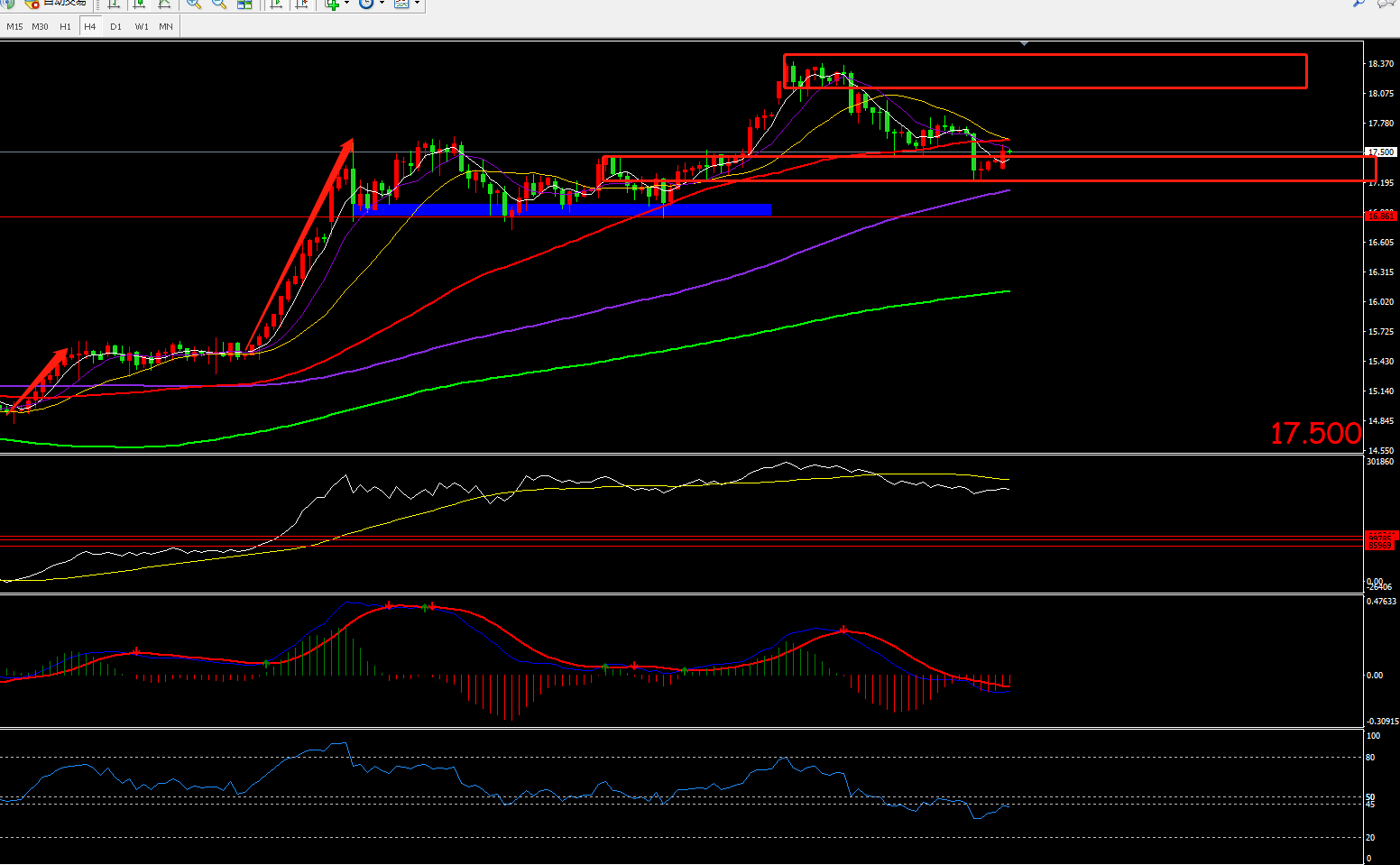Click the 18.075 price axis label
Viewport: 1400px width, 865px height.
tap(1380, 94)
